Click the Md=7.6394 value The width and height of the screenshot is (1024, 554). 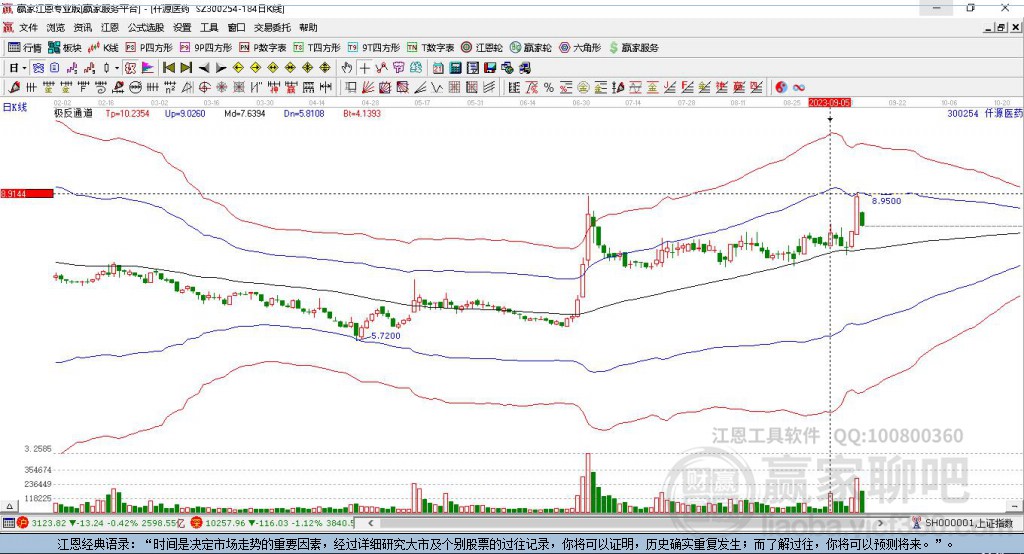pos(245,113)
